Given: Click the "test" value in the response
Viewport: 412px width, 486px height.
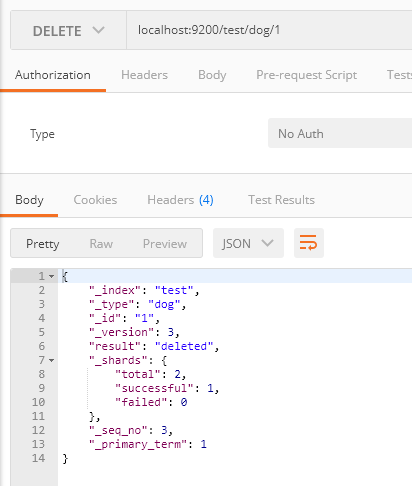Looking at the screenshot, I should tap(174, 290).
